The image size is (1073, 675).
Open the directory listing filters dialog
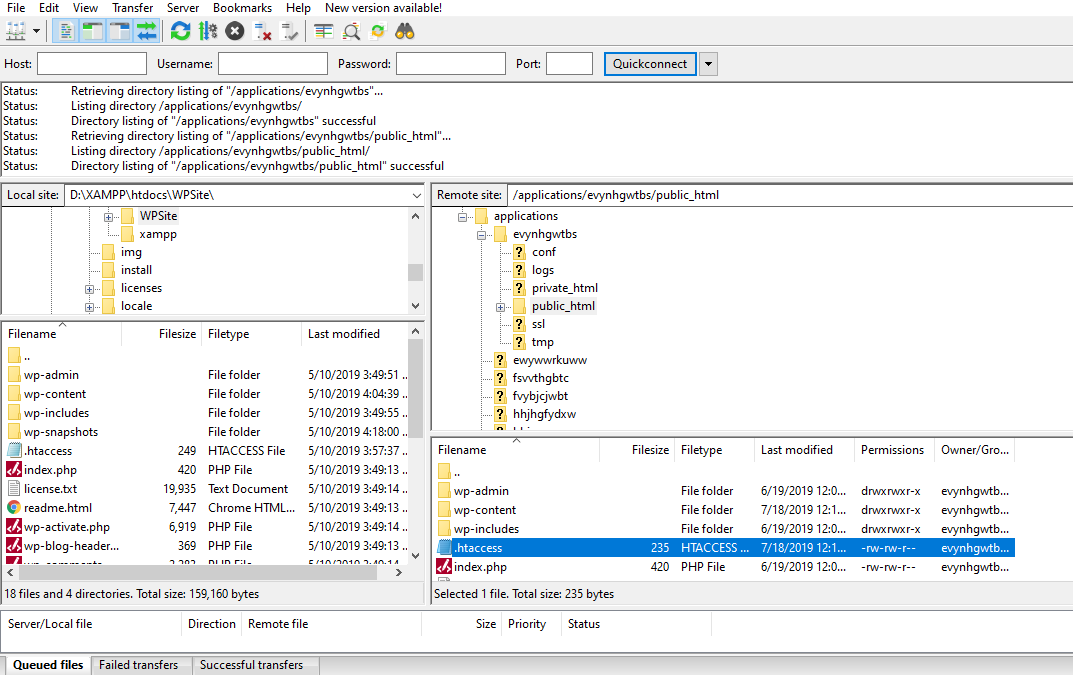pyautogui.click(x=324, y=31)
